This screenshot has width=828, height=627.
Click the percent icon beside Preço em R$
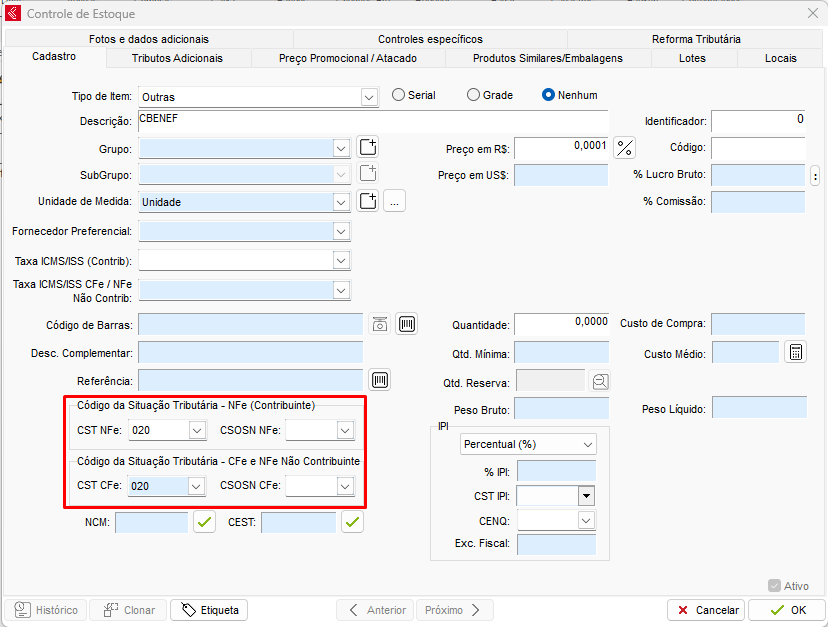[625, 148]
